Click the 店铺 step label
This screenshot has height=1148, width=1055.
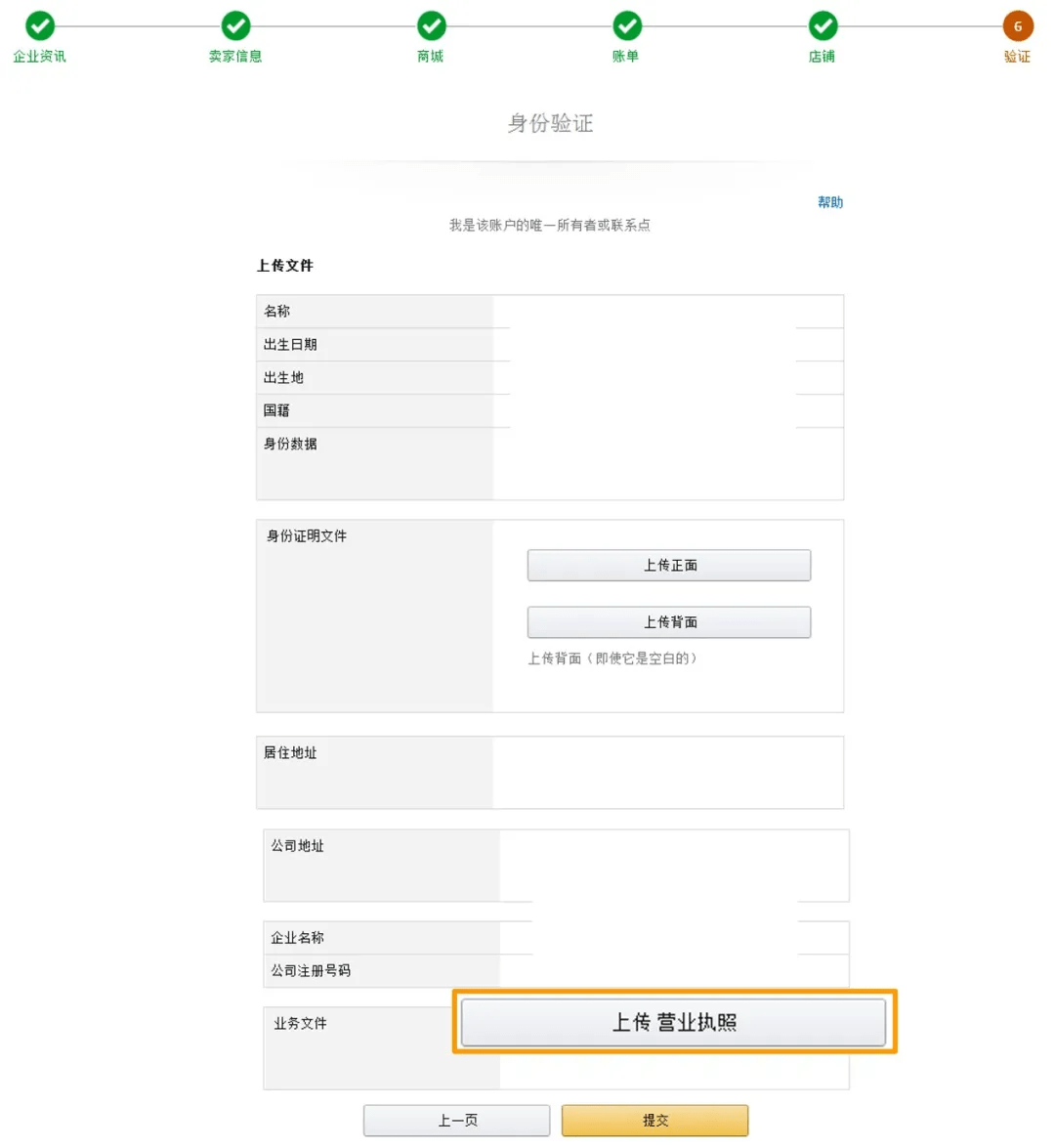tap(823, 57)
